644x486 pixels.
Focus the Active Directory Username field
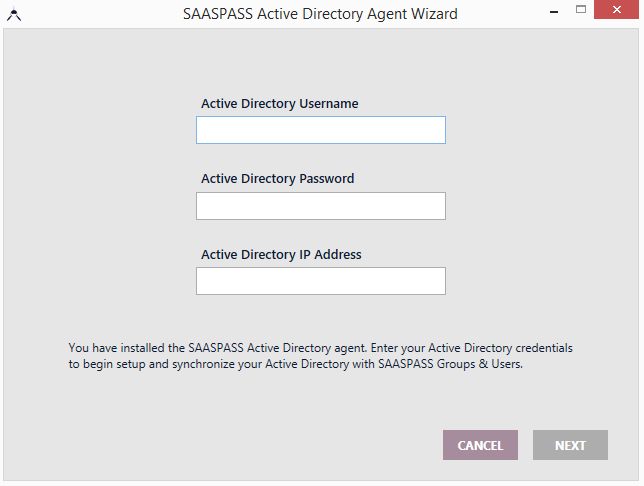point(320,130)
